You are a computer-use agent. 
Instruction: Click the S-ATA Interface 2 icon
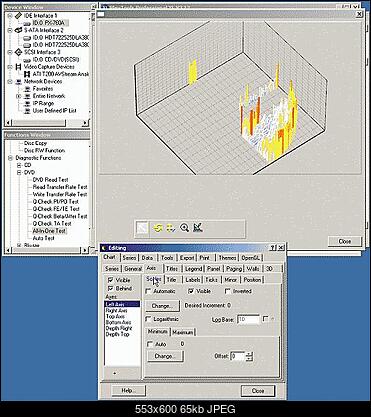point(18,30)
